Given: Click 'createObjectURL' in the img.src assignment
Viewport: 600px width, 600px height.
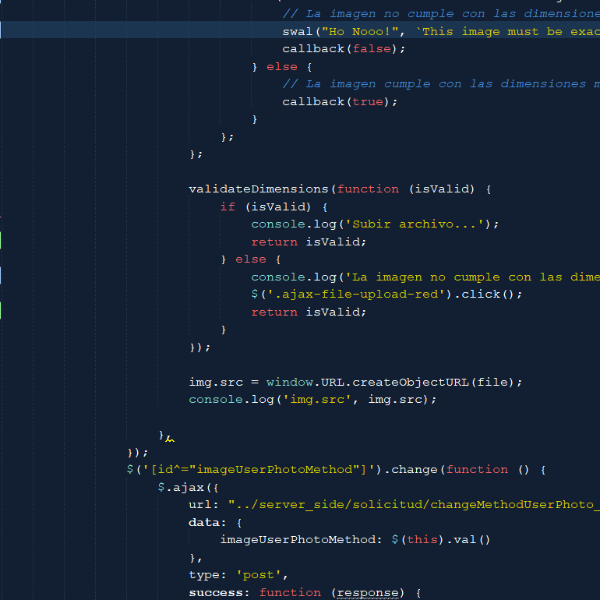Looking at the screenshot, I should coord(411,382).
